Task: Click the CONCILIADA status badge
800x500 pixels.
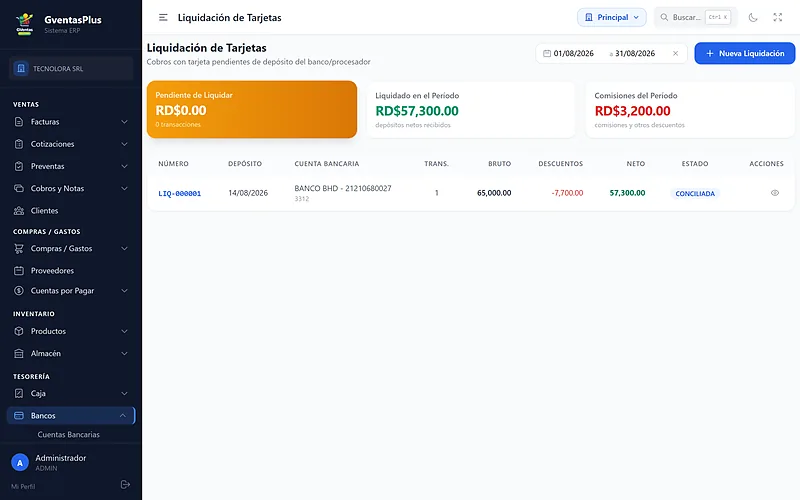Action: [x=695, y=193]
